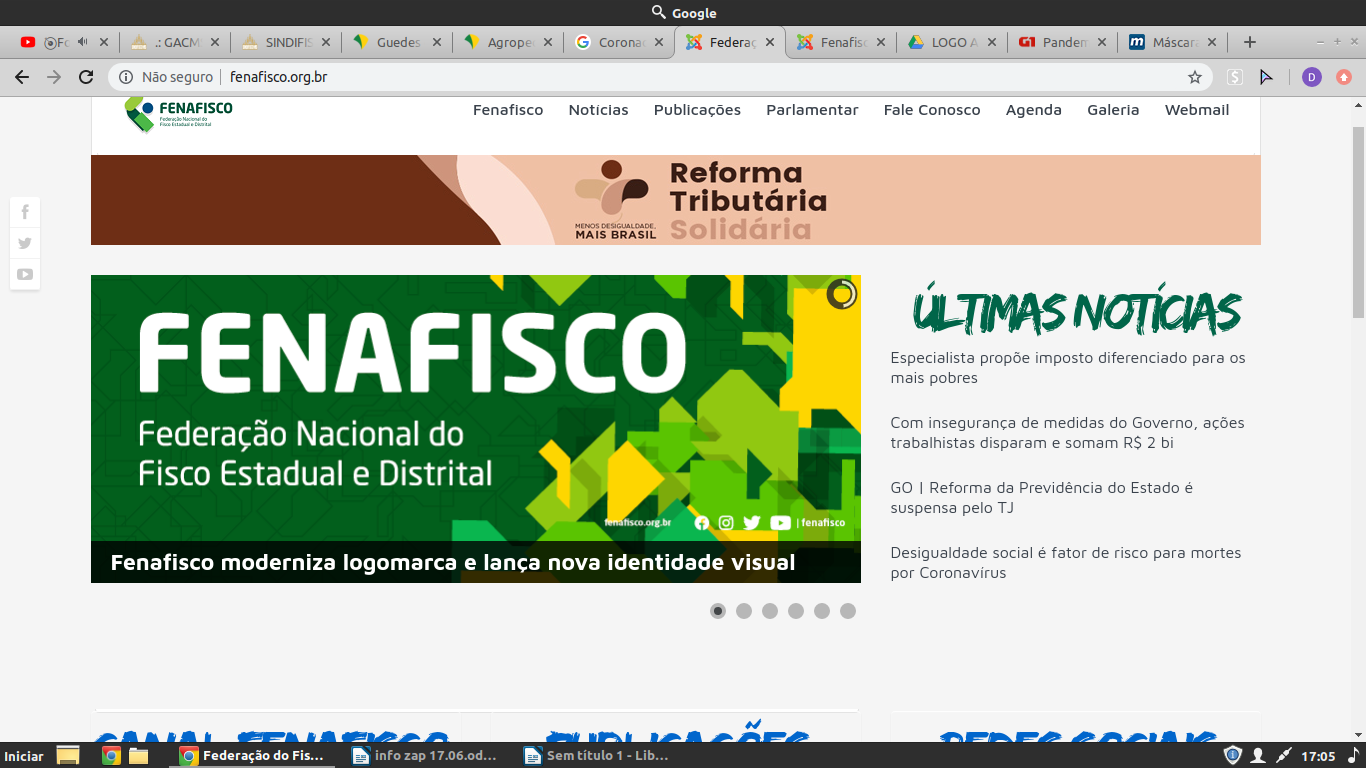Click the Fenafisco logo in site header
This screenshot has width=1366, height=768.
[x=179, y=113]
